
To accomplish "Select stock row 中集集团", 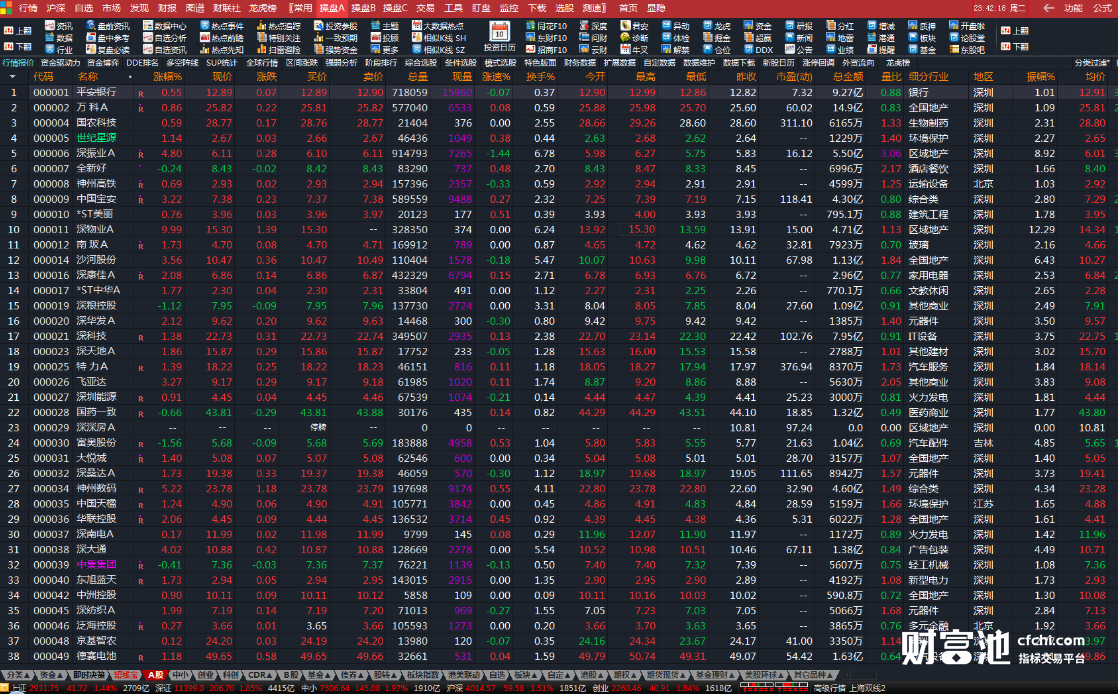I will coord(559,564).
